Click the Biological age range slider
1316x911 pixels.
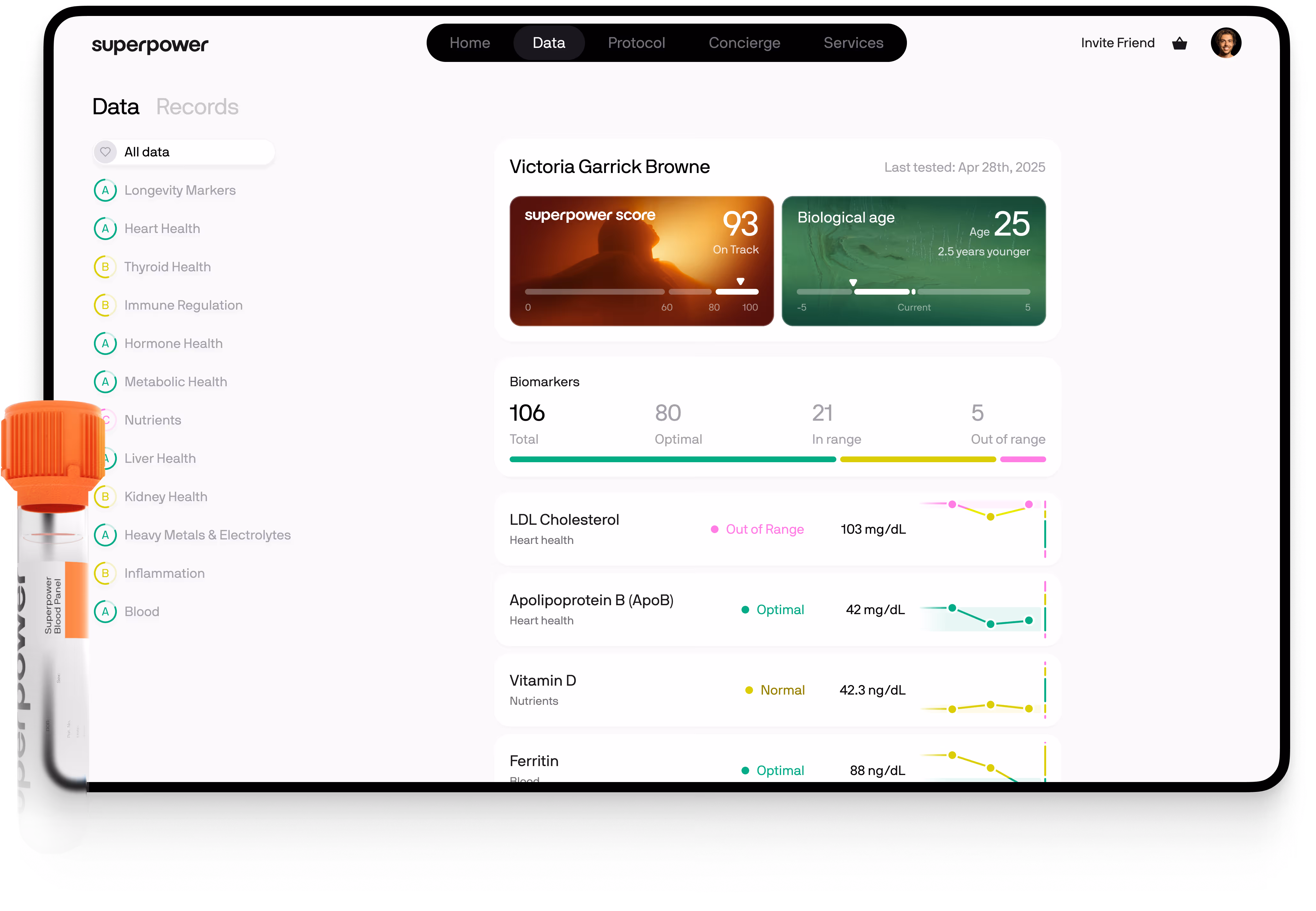pos(913,292)
